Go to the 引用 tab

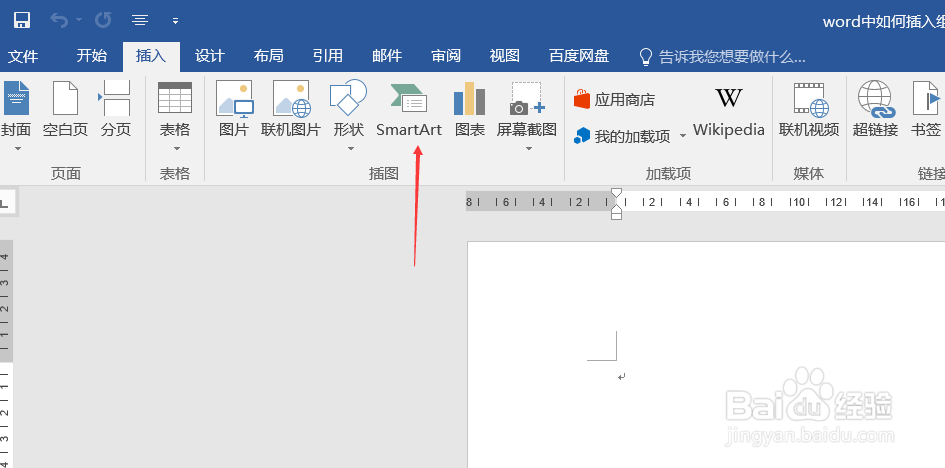[328, 56]
